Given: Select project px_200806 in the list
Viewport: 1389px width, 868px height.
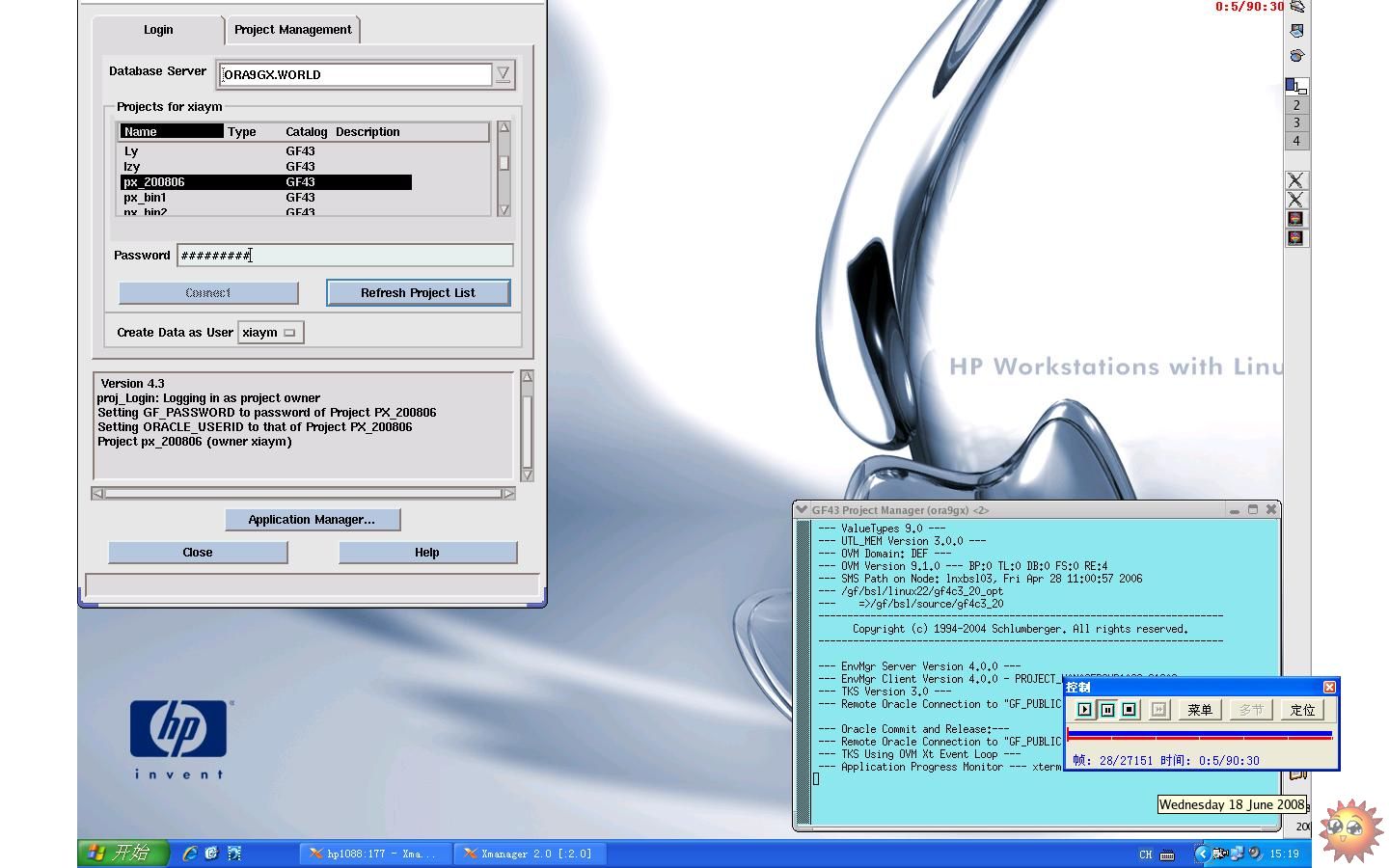Looking at the screenshot, I should click(266, 182).
